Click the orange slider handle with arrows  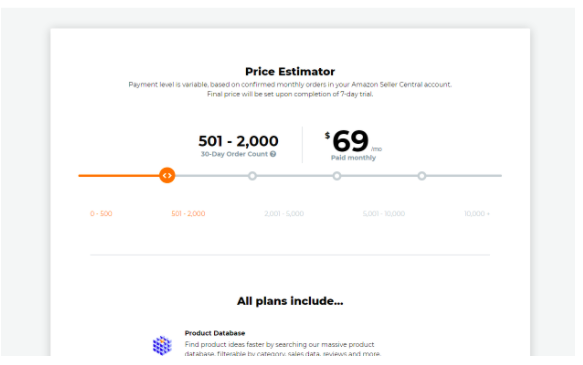(167, 175)
